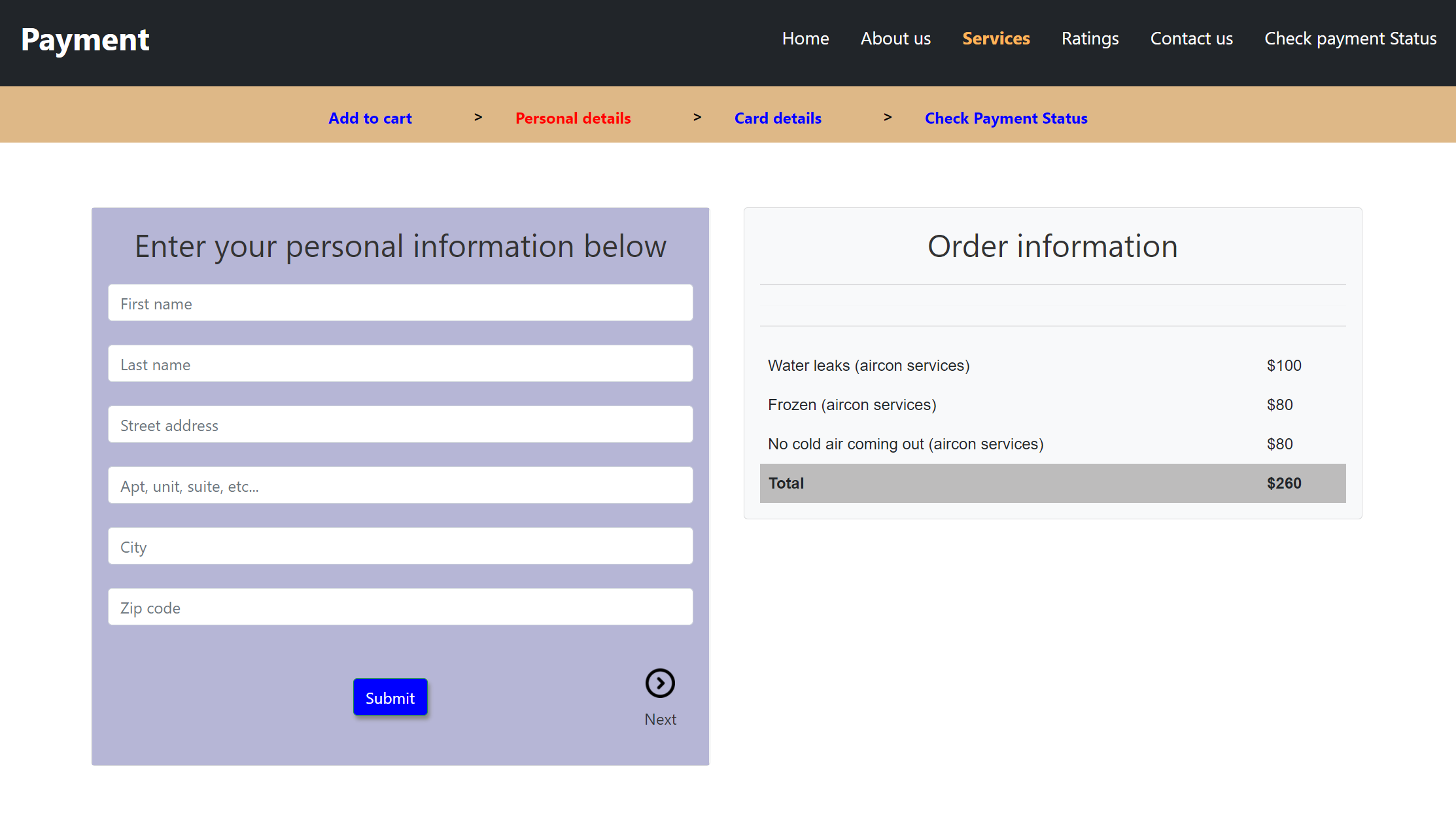Go back to Add to cart step

coord(370,118)
